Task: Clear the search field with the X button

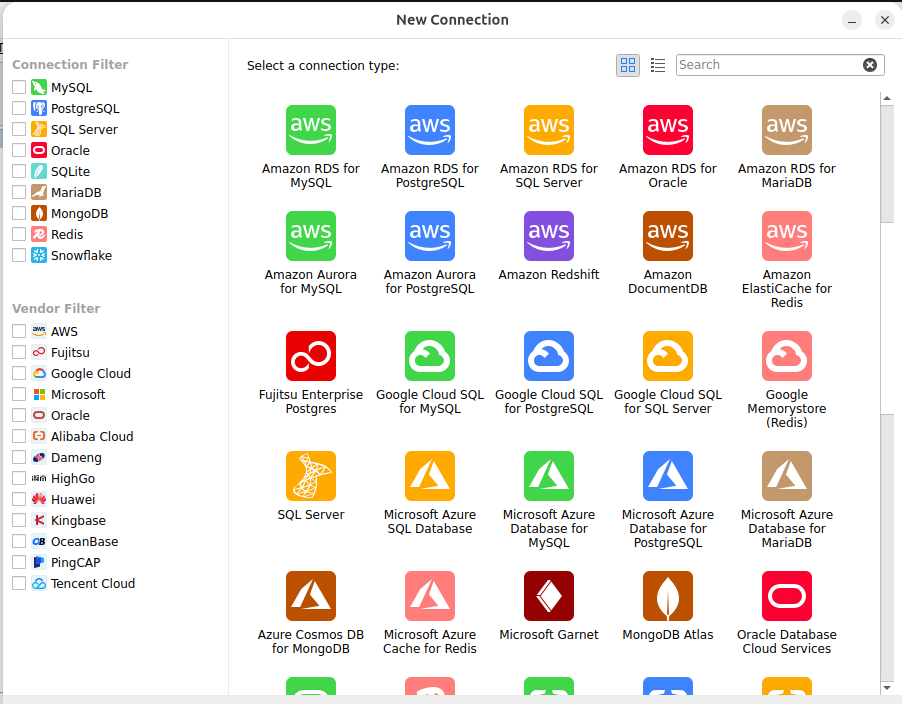Action: (x=870, y=65)
